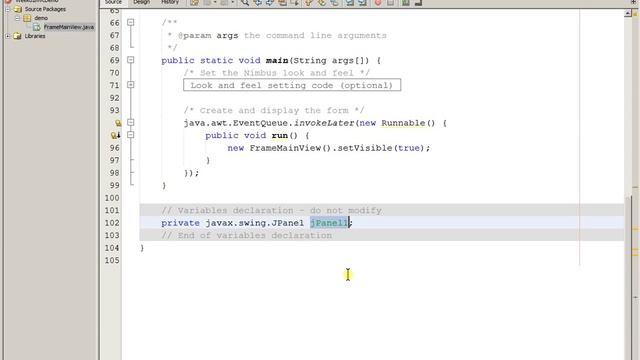This screenshot has height=360, width=640.
Task: Collapse the invokeLater Runnable fold
Action: 131,122
